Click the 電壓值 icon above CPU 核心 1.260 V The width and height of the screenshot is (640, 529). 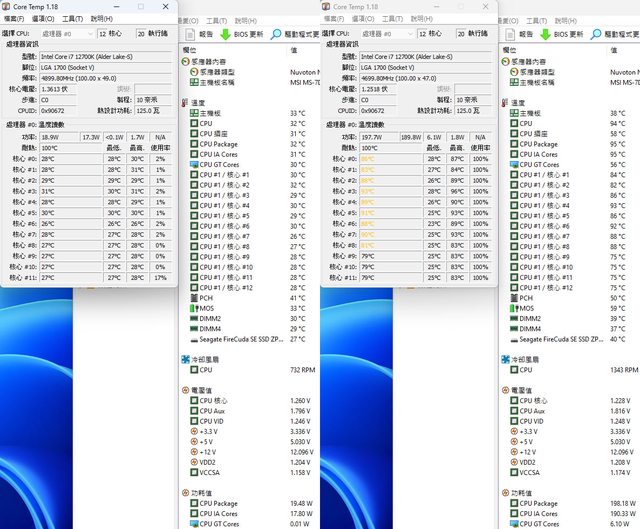(x=185, y=390)
